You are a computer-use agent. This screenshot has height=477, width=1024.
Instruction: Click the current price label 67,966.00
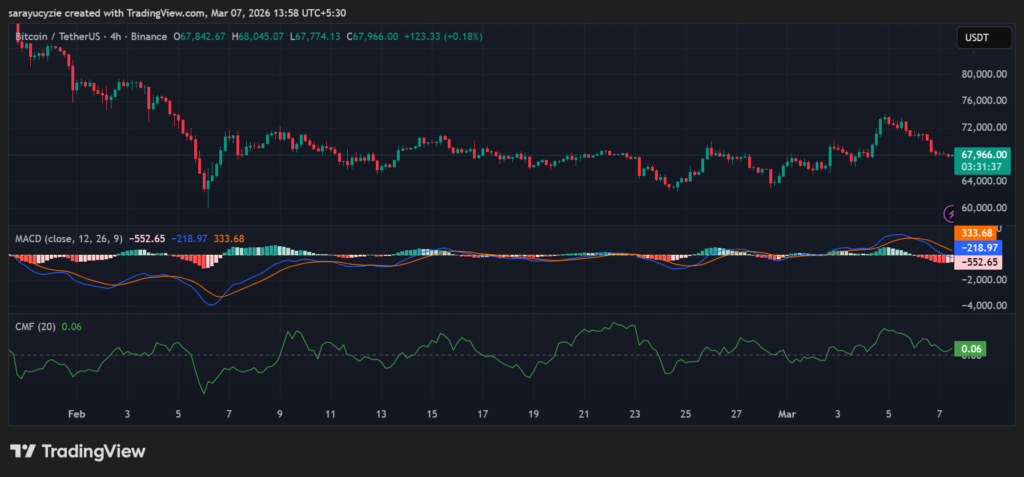tap(983, 155)
